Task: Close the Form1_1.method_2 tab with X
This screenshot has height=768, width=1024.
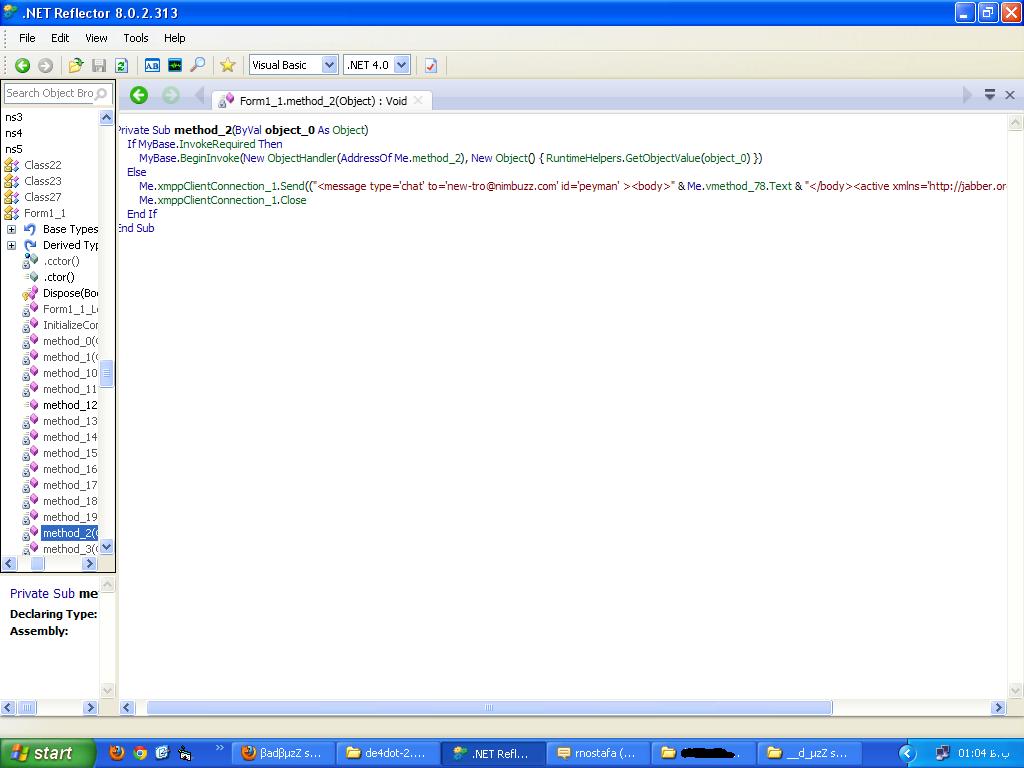Action: tap(418, 100)
